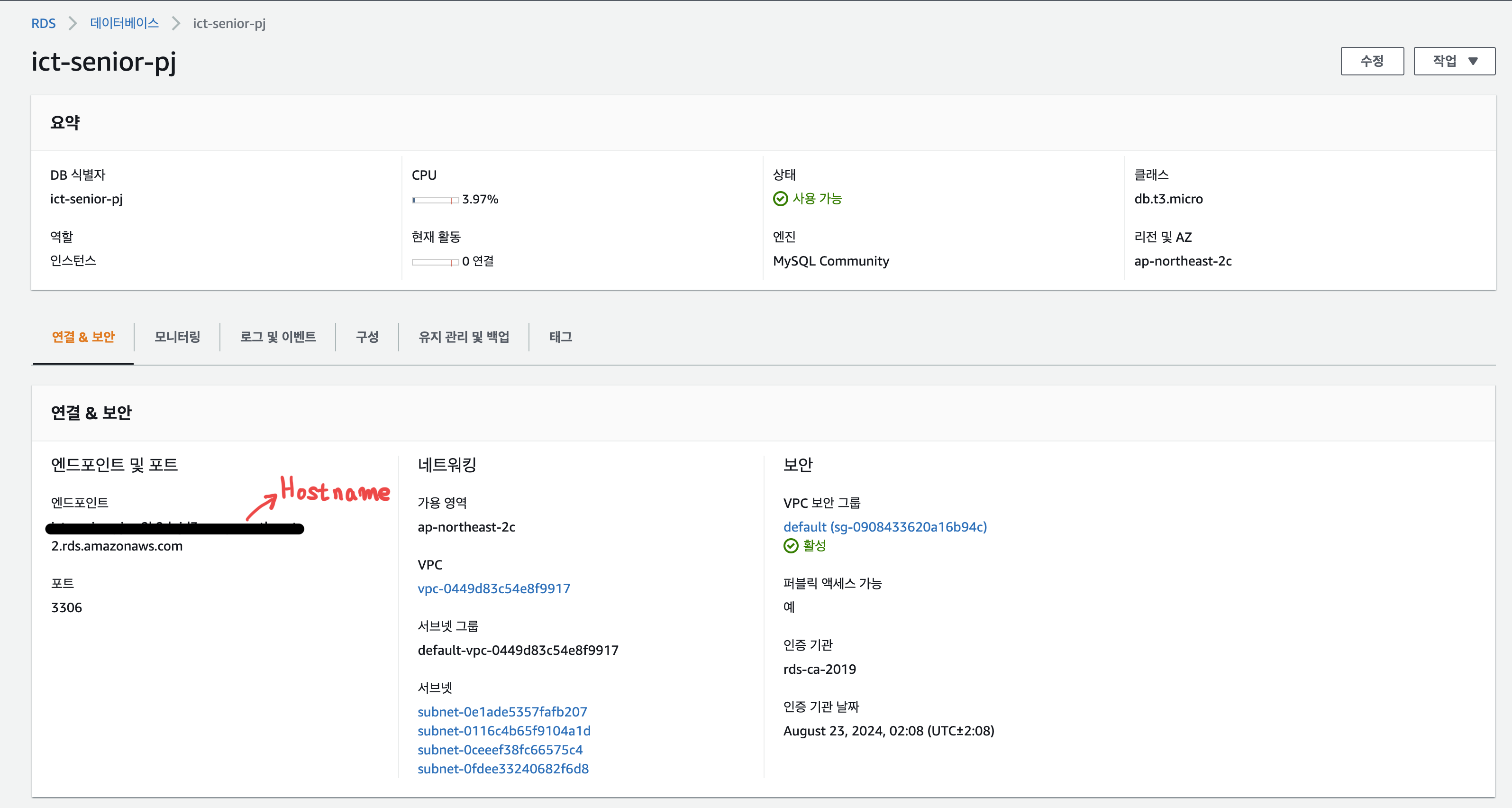The width and height of the screenshot is (1512, 808).
Task: Go to RDS breadcrumb link
Action: (x=44, y=24)
